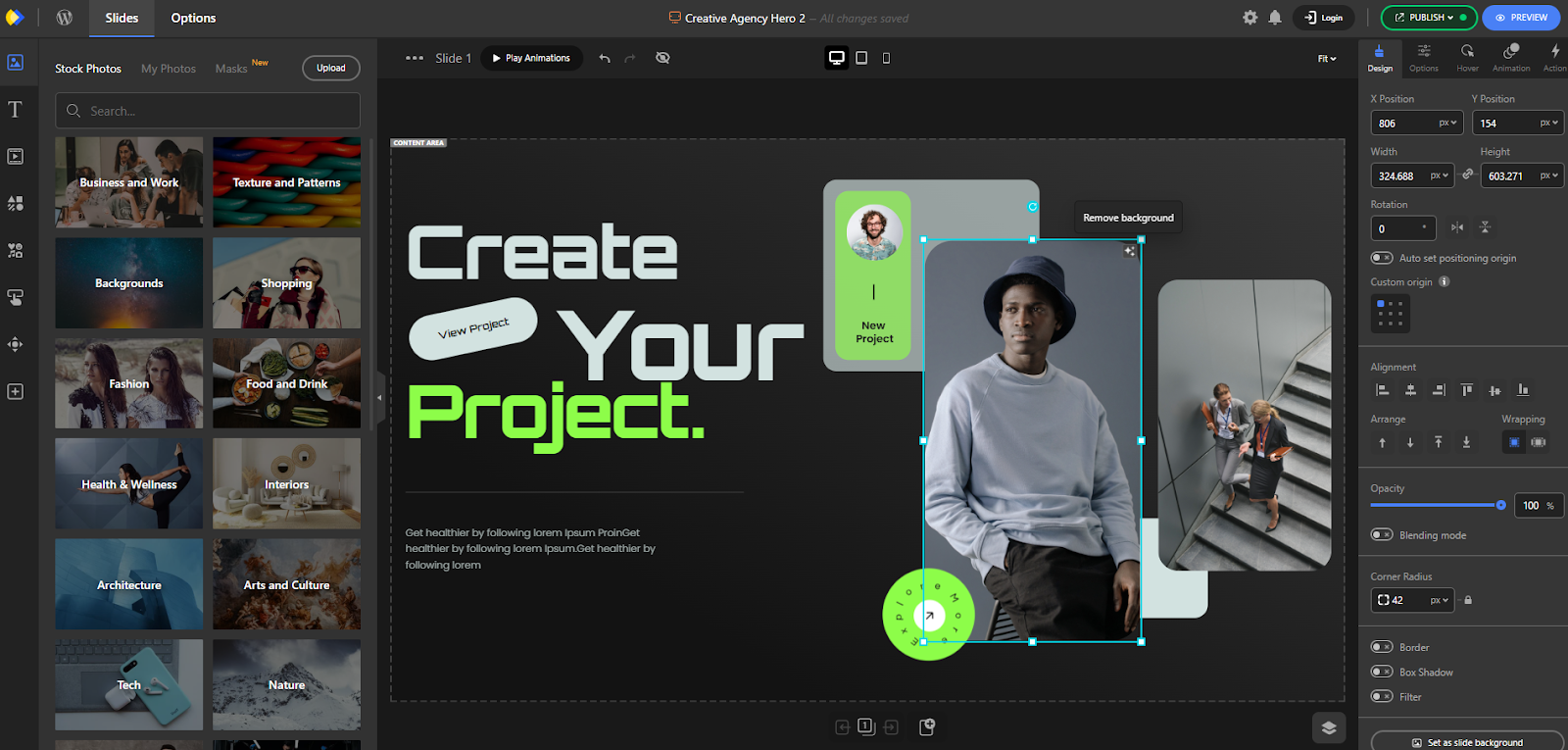Open the three-dot slide menu
Screen dimensions: 1568x750
point(415,58)
